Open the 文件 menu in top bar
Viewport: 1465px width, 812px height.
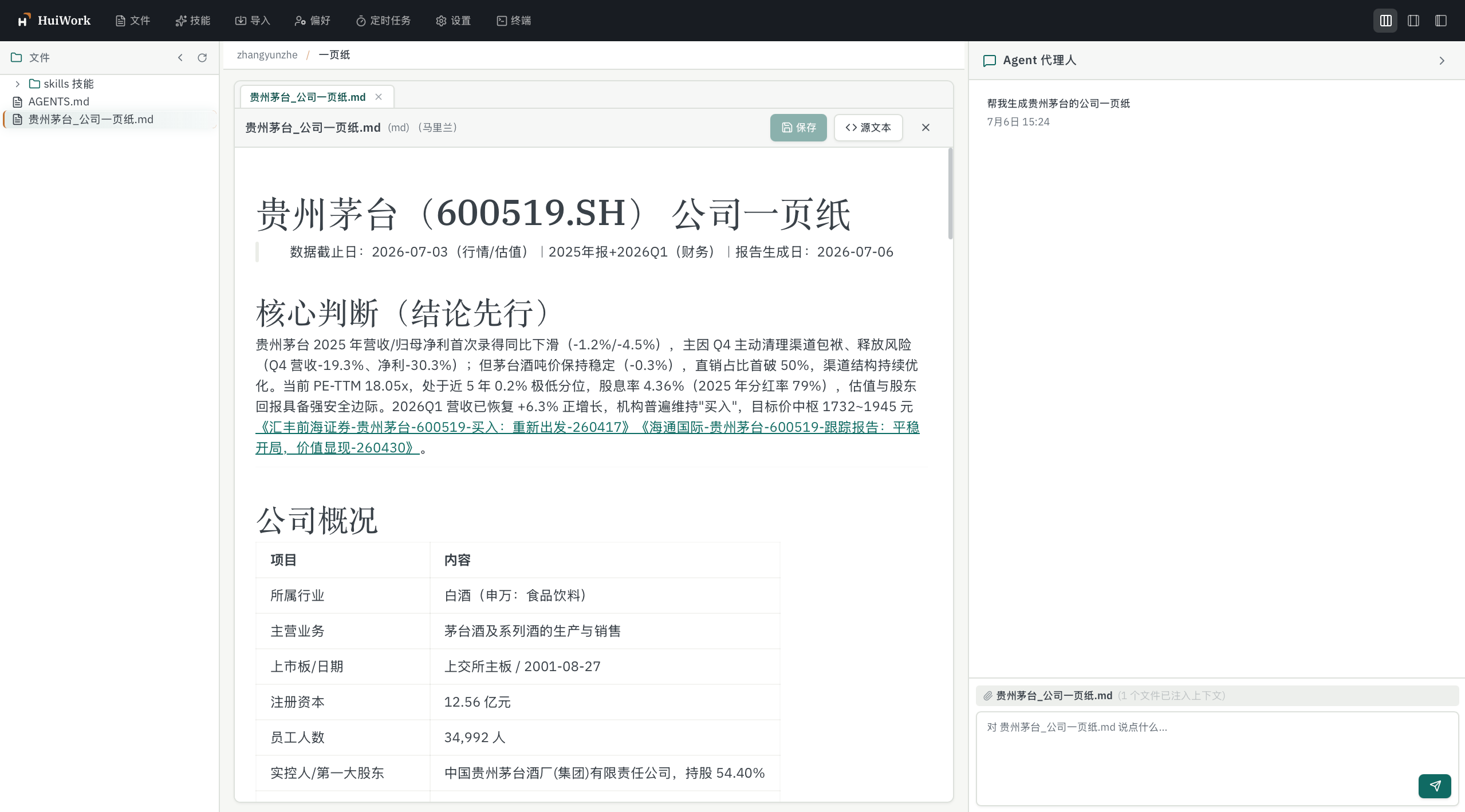click(x=133, y=21)
